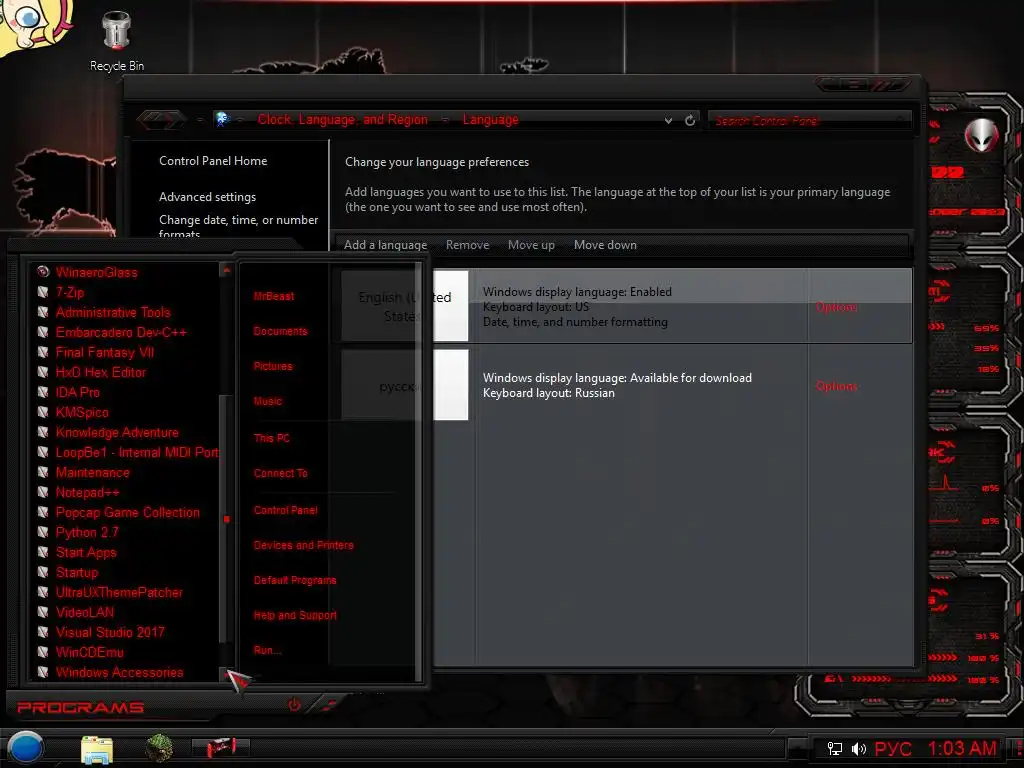The width and height of the screenshot is (1024, 768).
Task: Open the Recycle Bin desktop icon
Action: [x=117, y=40]
